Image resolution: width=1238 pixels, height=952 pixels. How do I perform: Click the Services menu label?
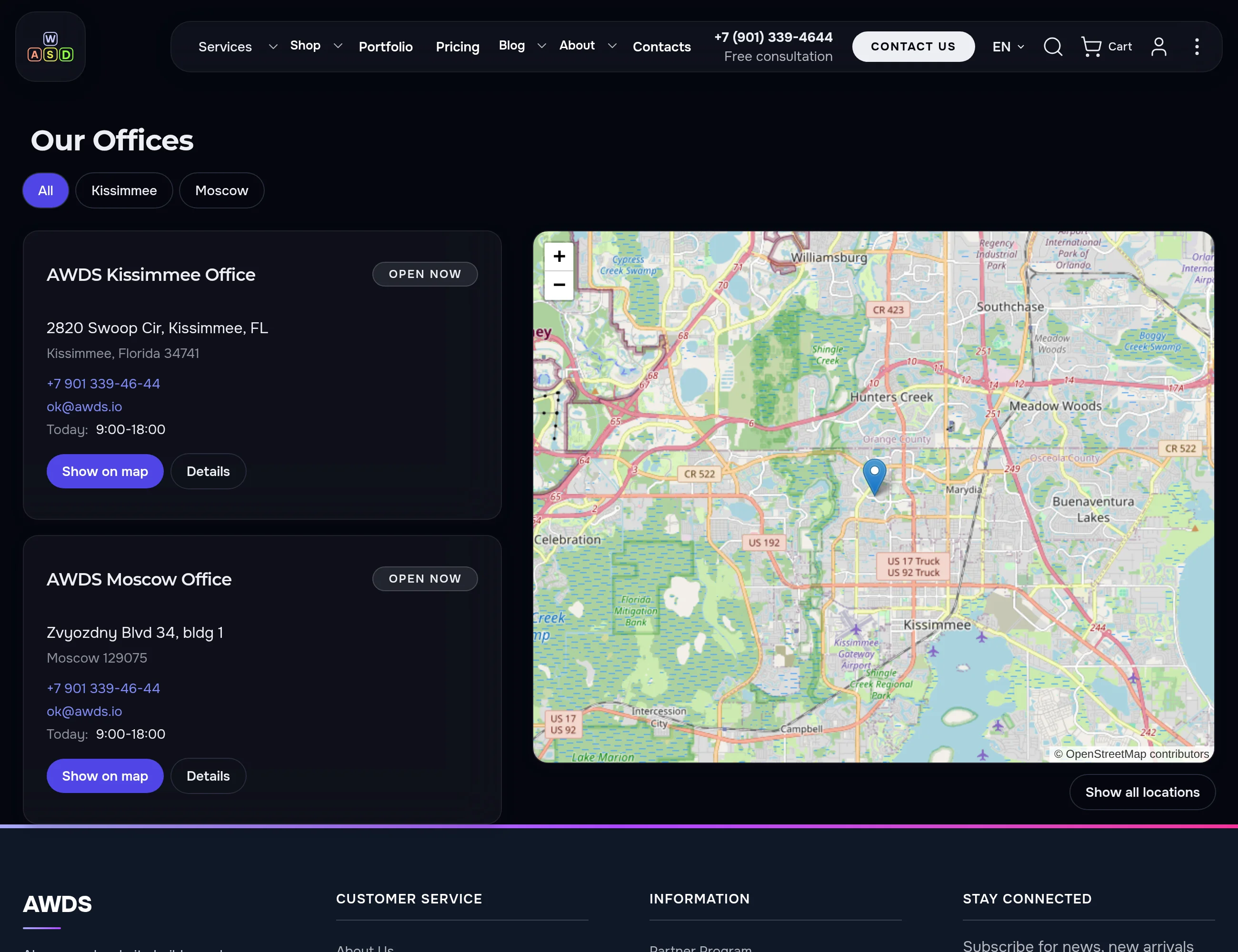pos(225,47)
